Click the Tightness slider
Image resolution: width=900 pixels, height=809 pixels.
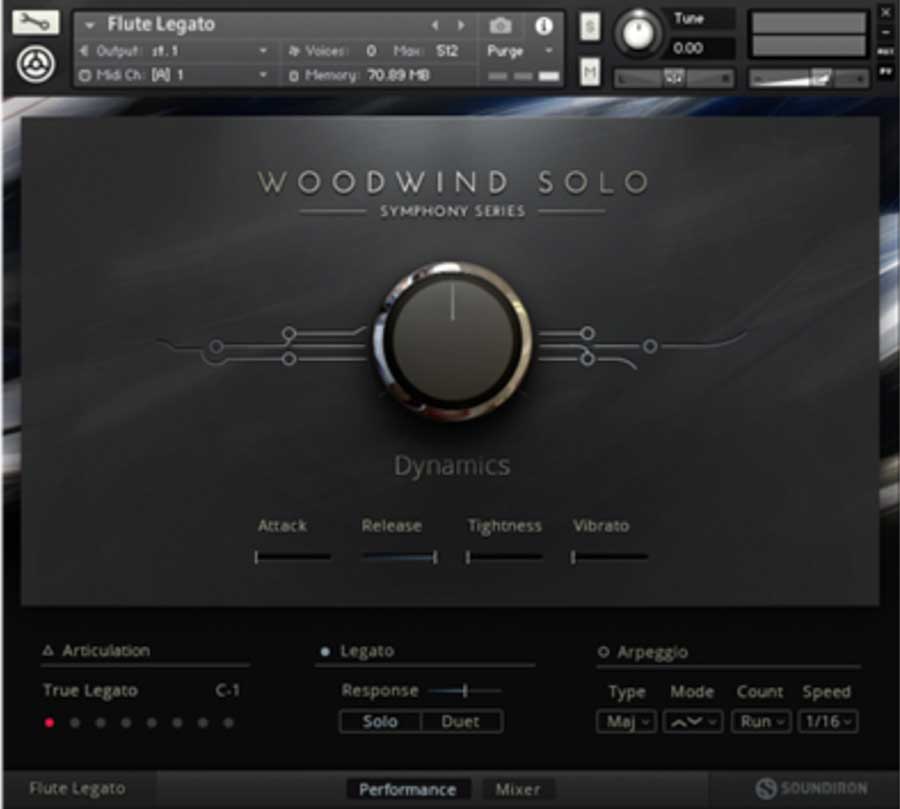[505, 556]
